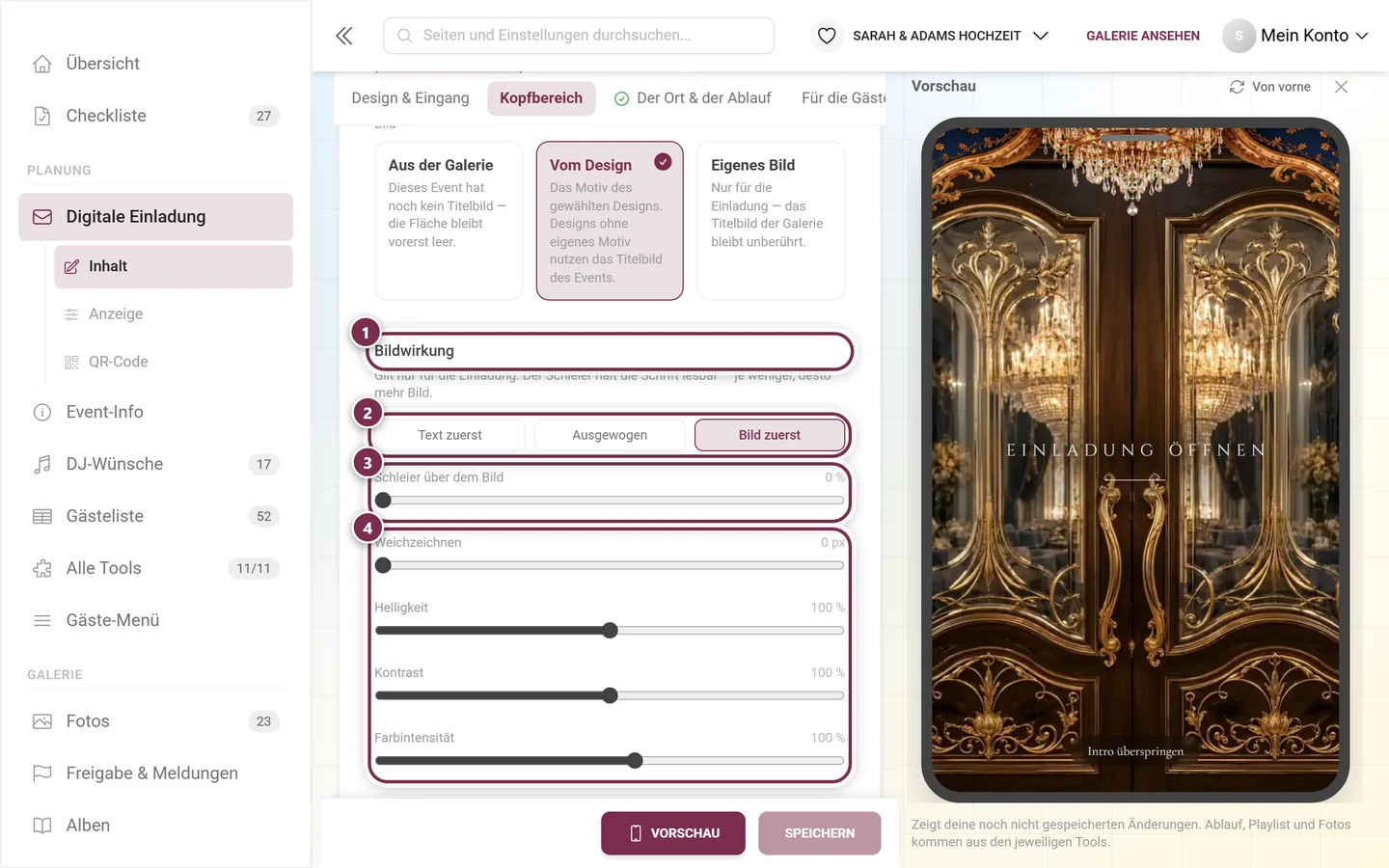
Task: Click the Kontrast slider handle
Action: coord(610,695)
